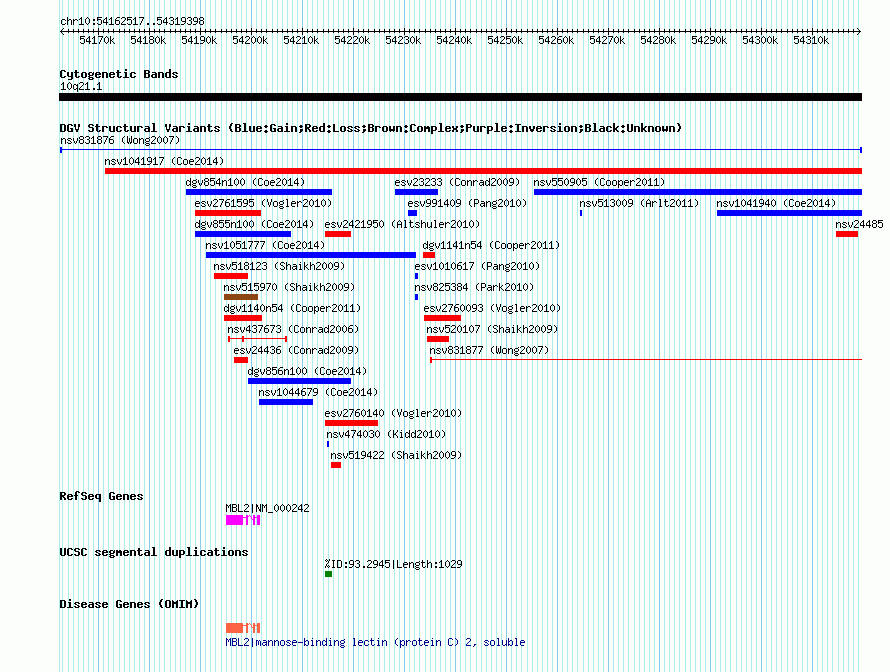Open the dgv854n100 (Coe2014) label
The width and height of the screenshot is (890, 672).
click(x=245, y=182)
